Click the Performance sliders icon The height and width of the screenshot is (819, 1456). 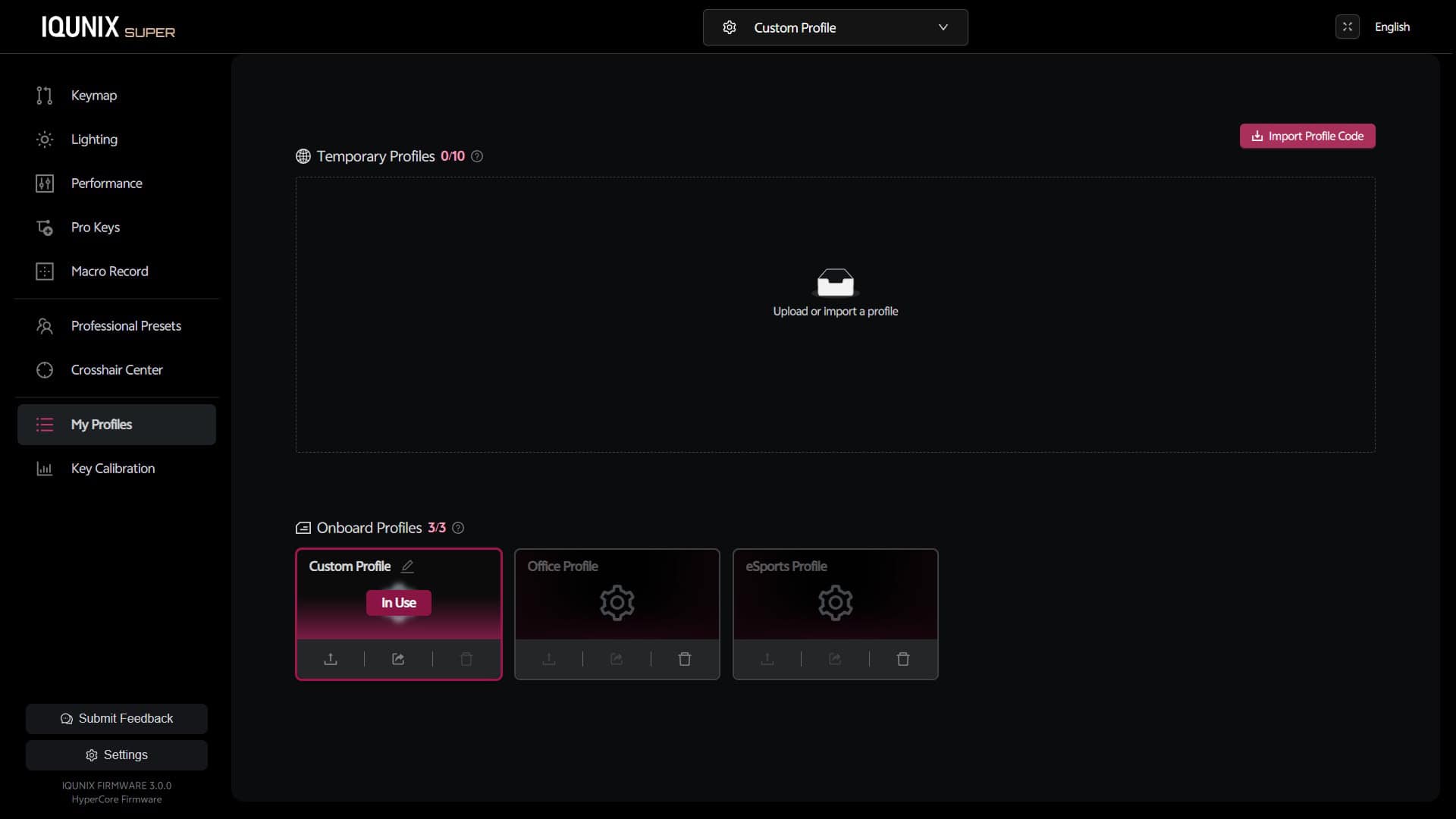(x=45, y=184)
